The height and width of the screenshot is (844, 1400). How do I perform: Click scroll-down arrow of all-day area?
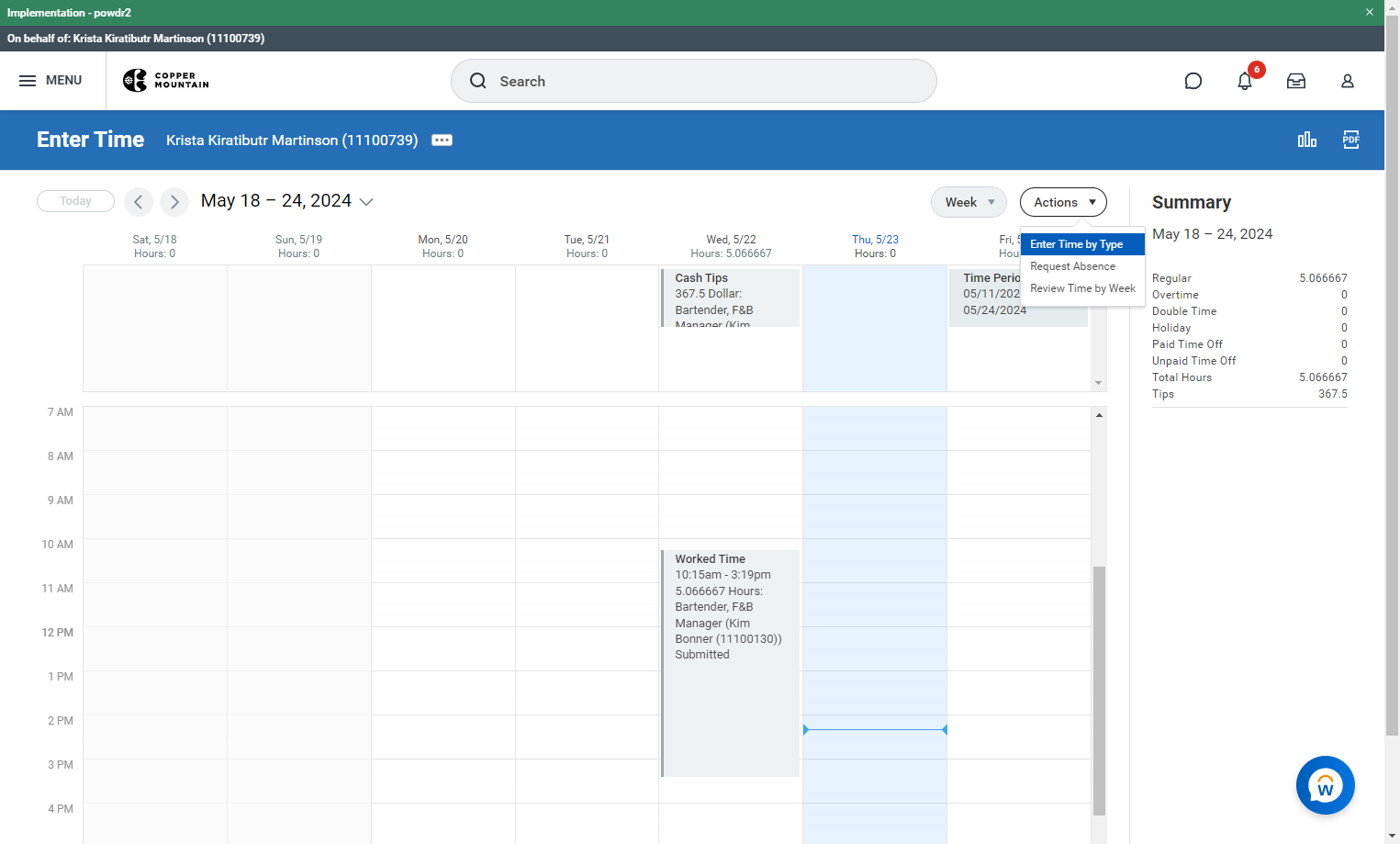coord(1099,383)
